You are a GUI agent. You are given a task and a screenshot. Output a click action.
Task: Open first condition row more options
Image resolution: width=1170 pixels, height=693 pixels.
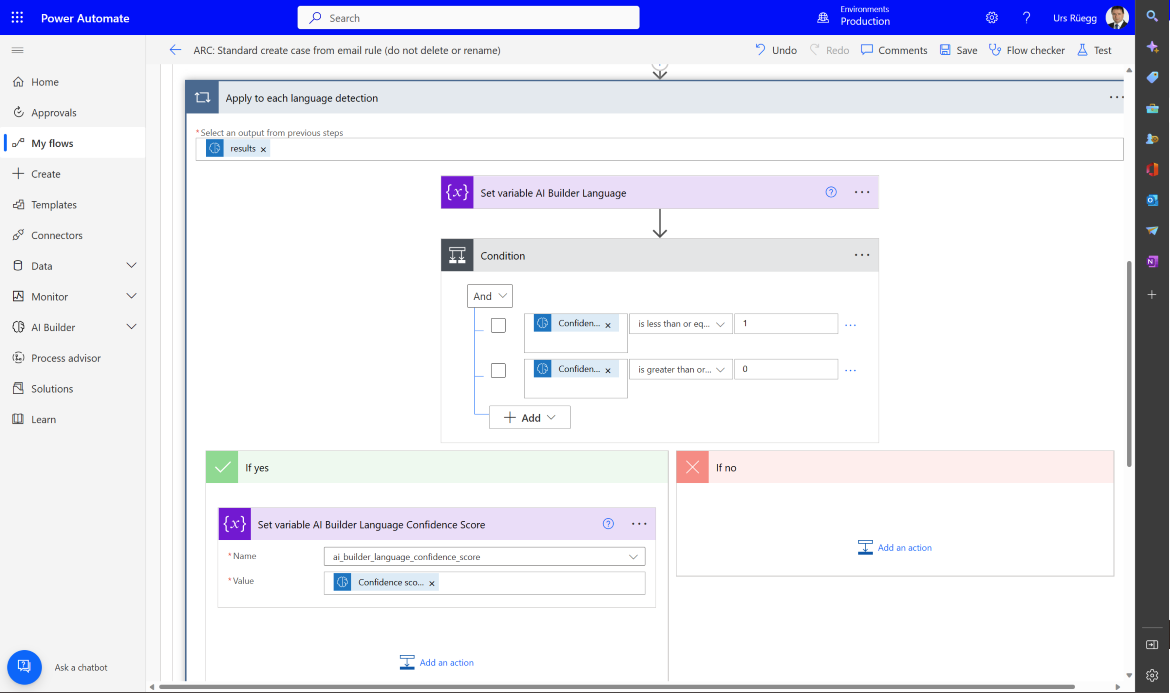click(x=850, y=325)
